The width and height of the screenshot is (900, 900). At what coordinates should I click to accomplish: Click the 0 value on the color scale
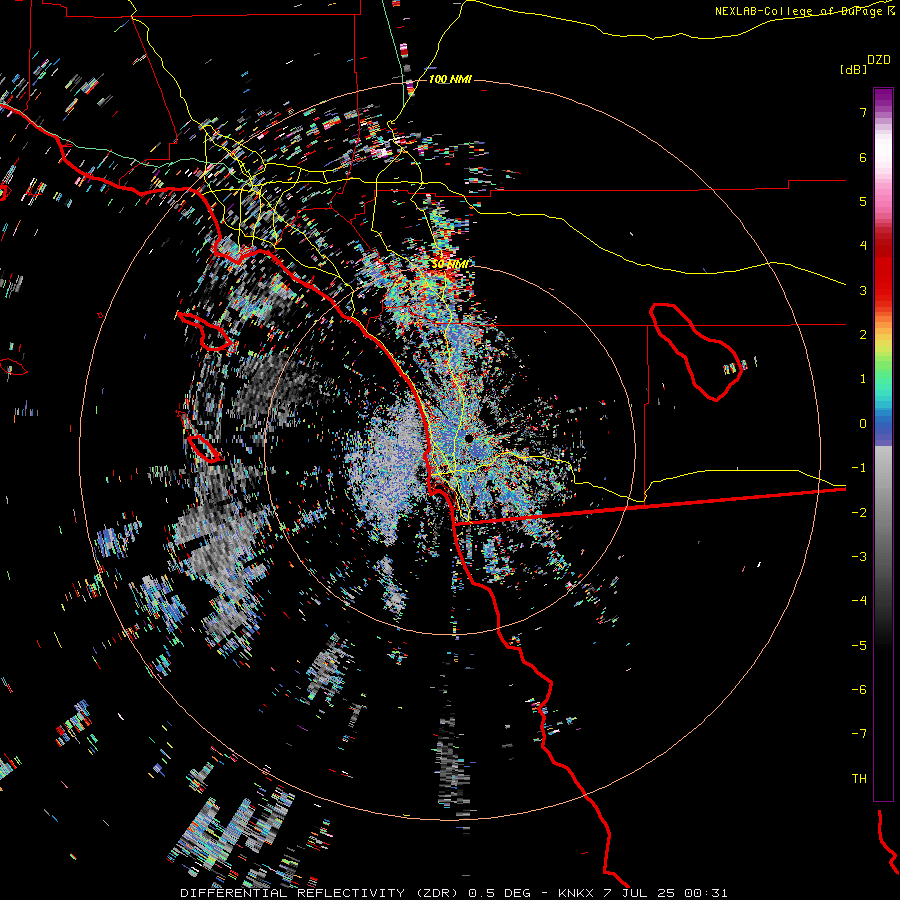(x=863, y=424)
